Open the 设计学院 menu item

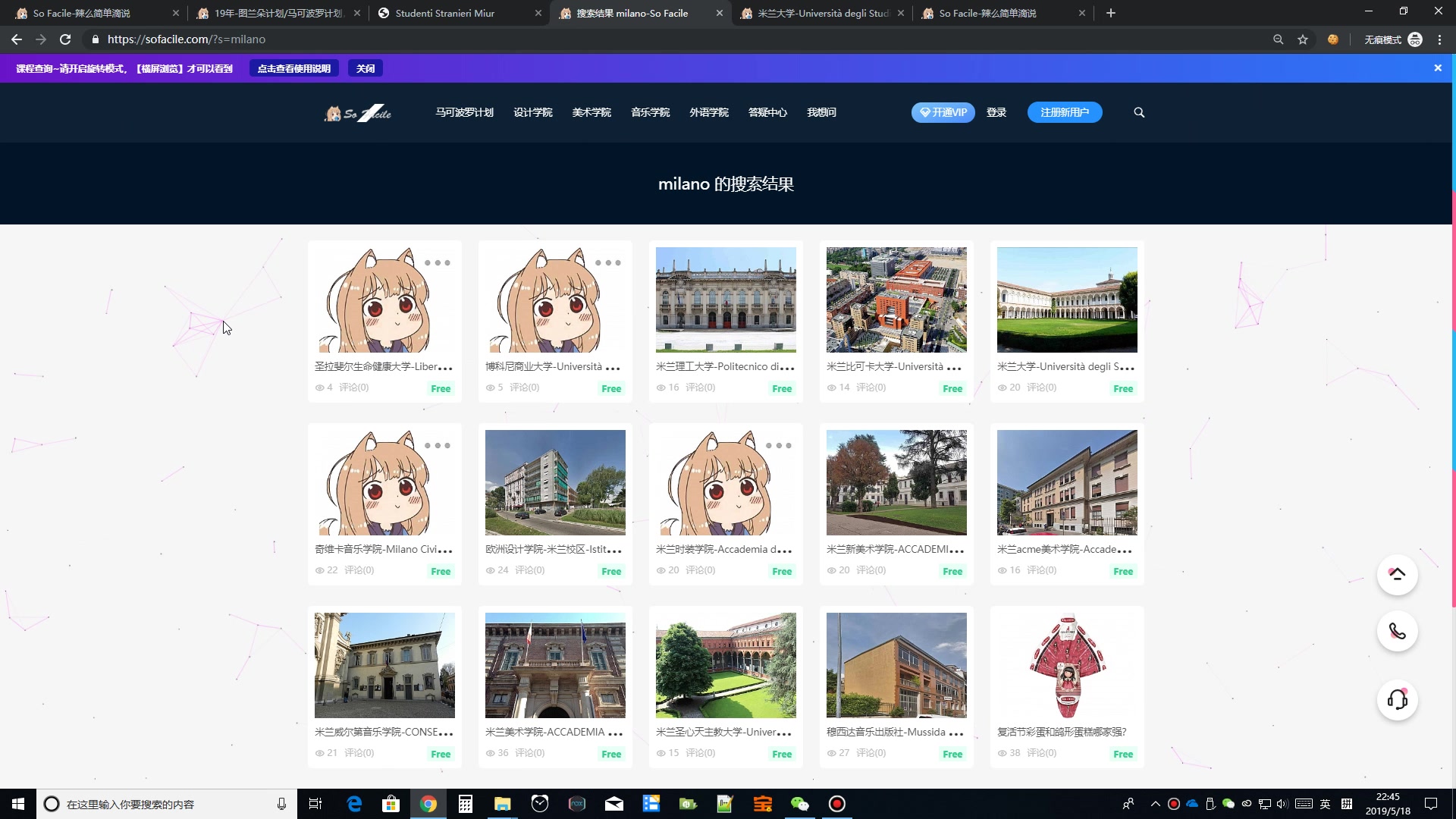click(533, 112)
